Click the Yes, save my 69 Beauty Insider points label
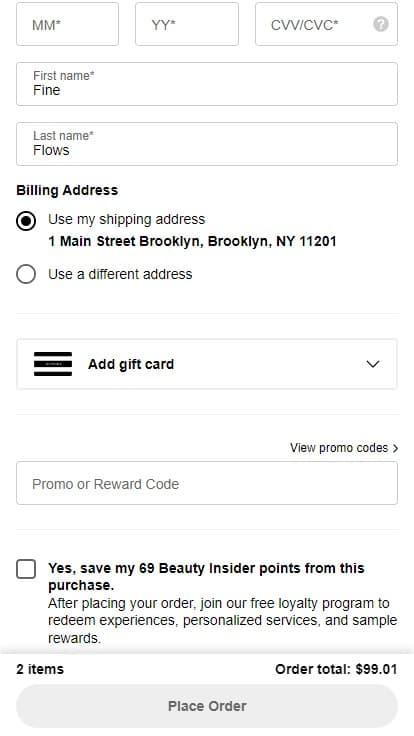Image resolution: width=414 pixels, height=736 pixels. 206,576
